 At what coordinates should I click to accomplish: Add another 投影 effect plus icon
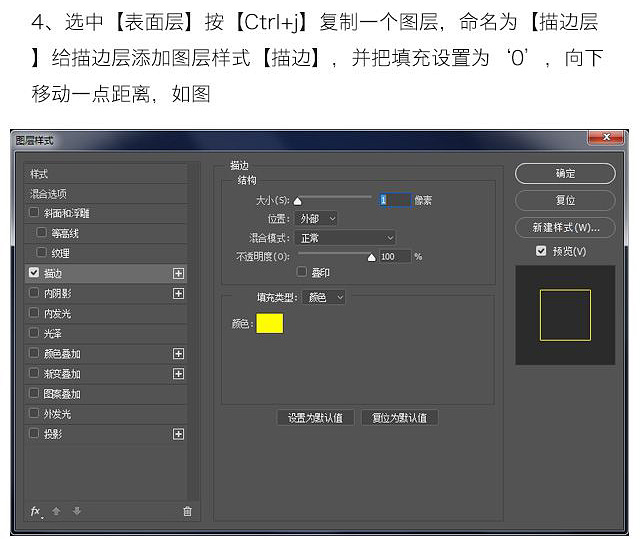coord(178,434)
